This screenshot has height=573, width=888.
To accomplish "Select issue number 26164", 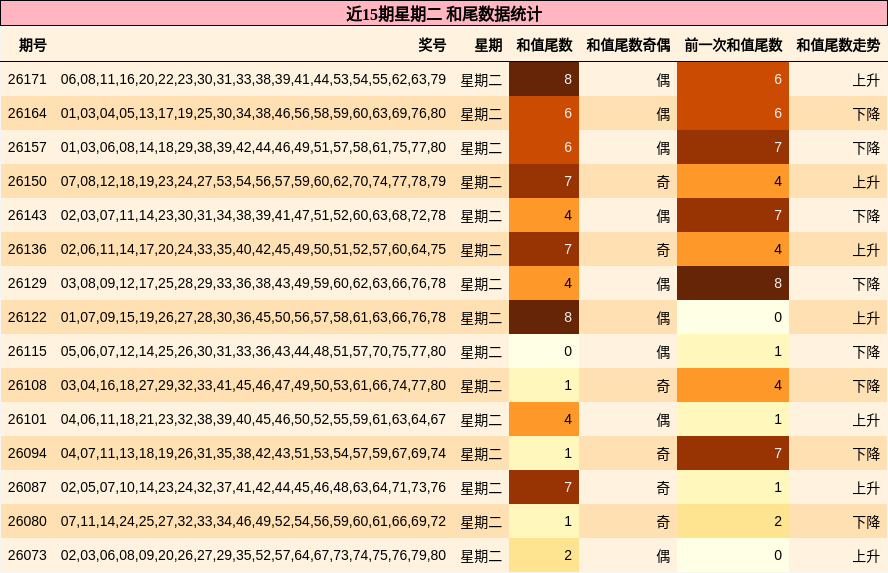I will click(27, 113).
